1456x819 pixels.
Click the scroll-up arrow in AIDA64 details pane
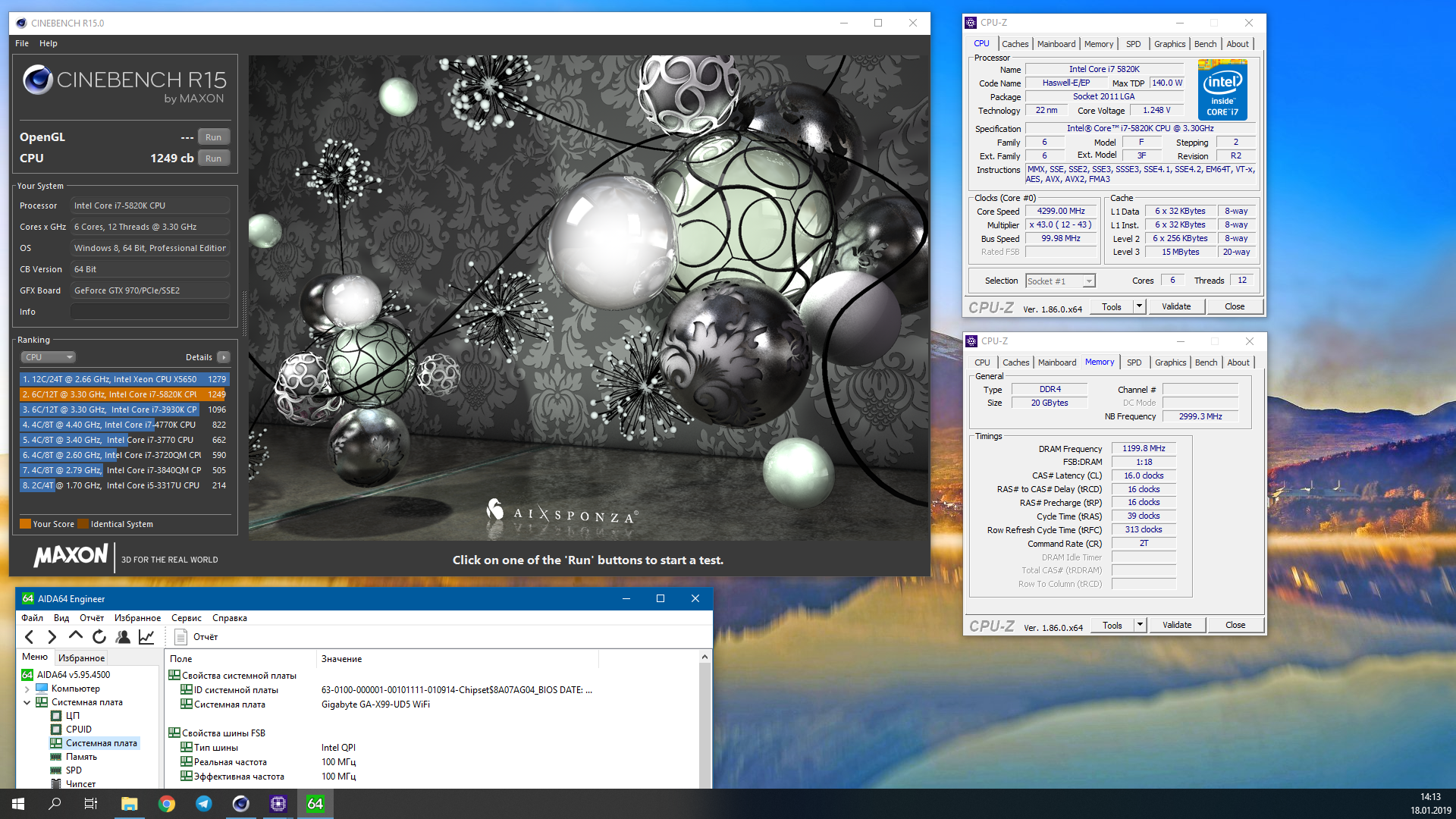(704, 657)
